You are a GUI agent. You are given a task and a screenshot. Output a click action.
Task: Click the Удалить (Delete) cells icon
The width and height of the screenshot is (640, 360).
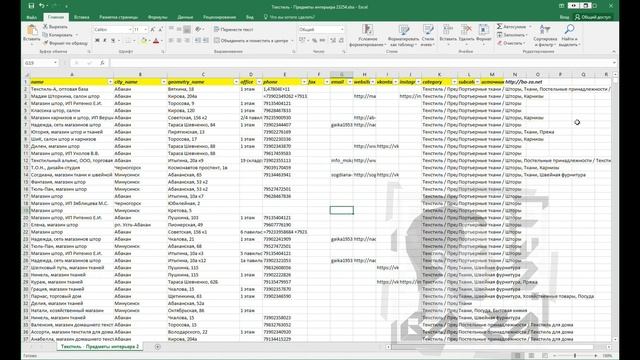click(x=466, y=29)
